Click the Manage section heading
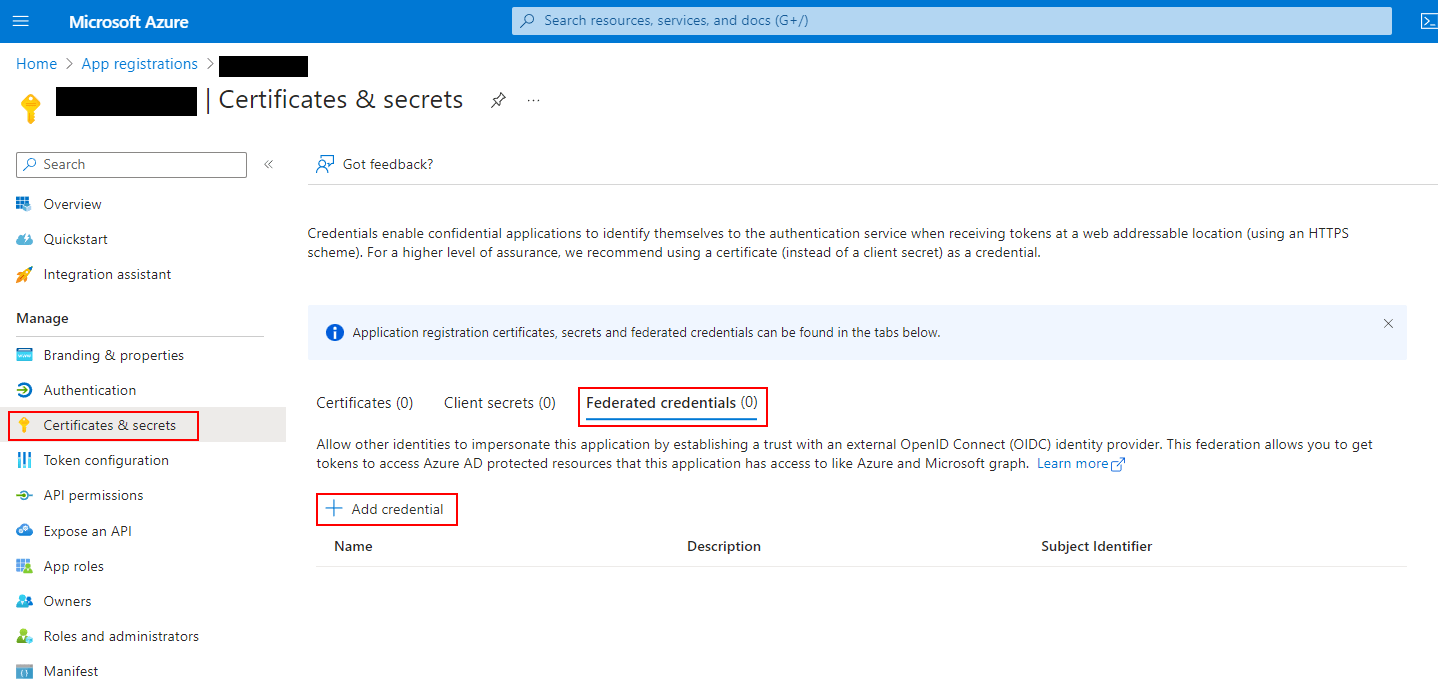Screen dimensions: 1438x692 click(42, 318)
